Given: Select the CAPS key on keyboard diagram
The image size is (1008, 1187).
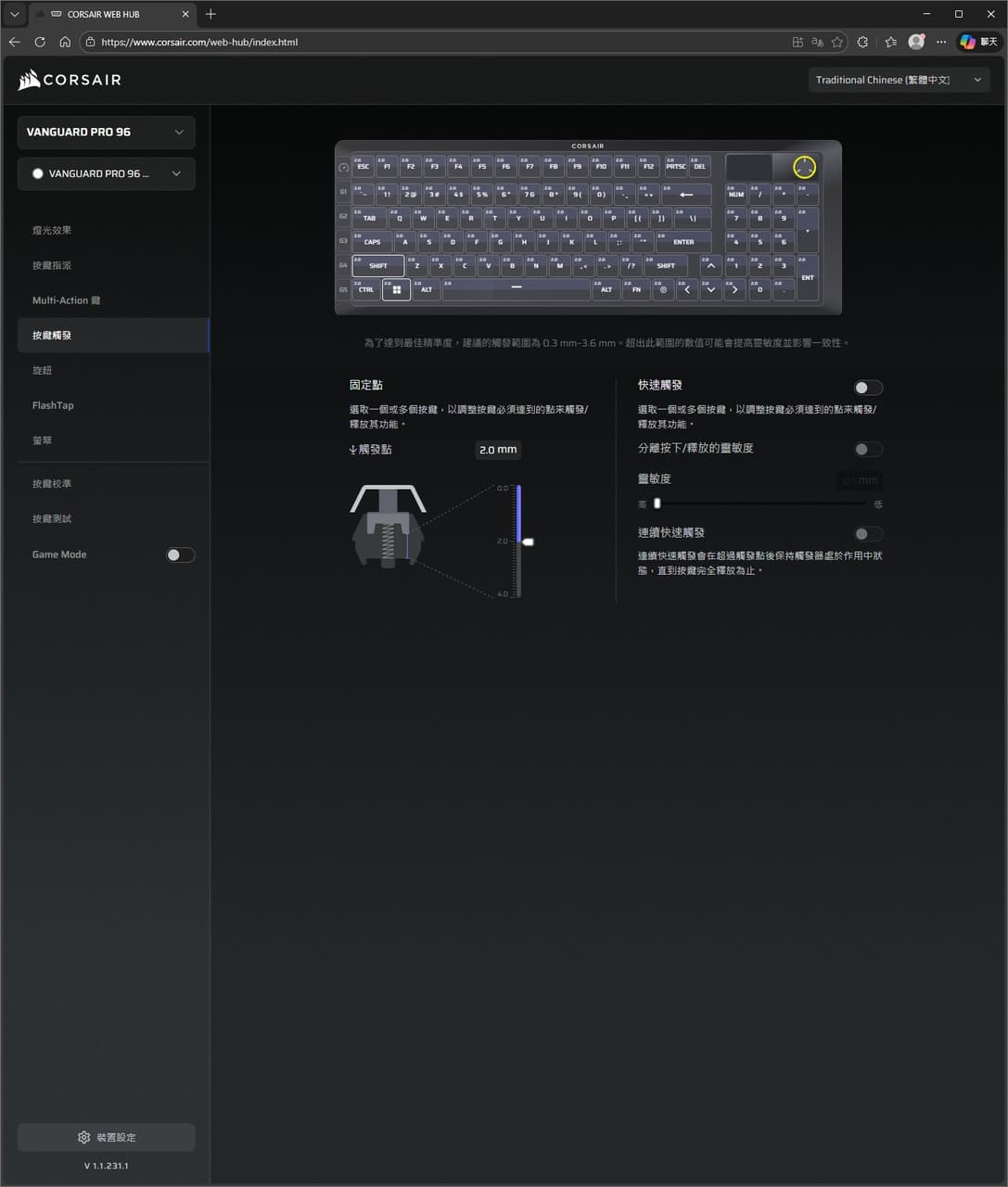Looking at the screenshot, I should pyautogui.click(x=372, y=242).
